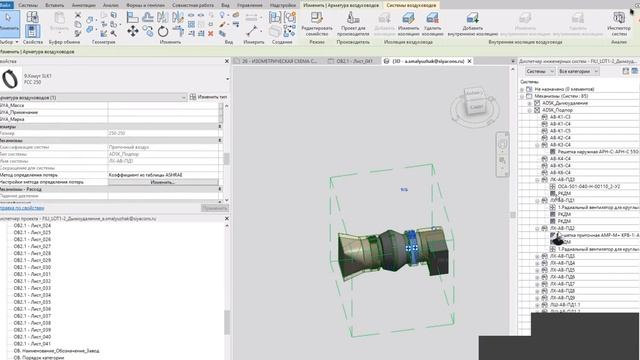Toggle checkbox for ADSK_Дымоудаление
This screenshot has width=640, height=360.
(537, 103)
